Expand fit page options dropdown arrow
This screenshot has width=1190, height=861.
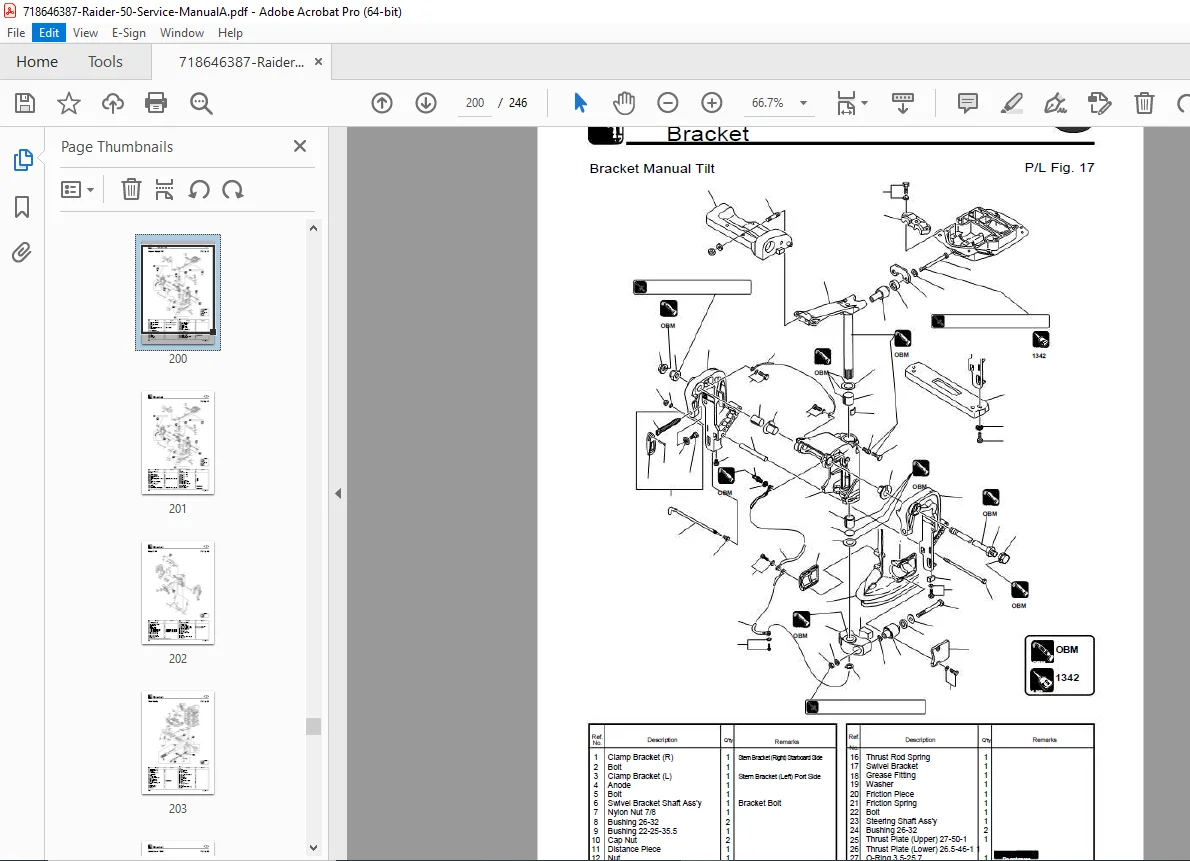(x=864, y=103)
